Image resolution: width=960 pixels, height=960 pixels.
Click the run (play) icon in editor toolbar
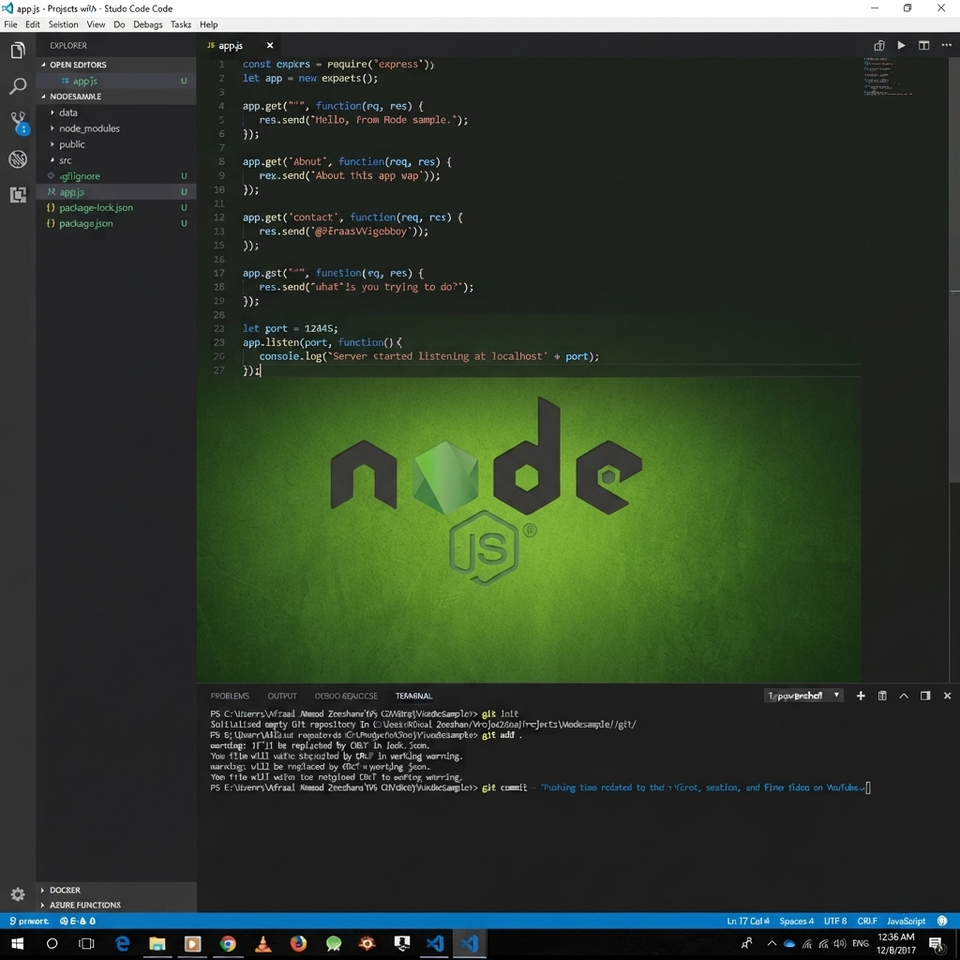tap(901, 45)
